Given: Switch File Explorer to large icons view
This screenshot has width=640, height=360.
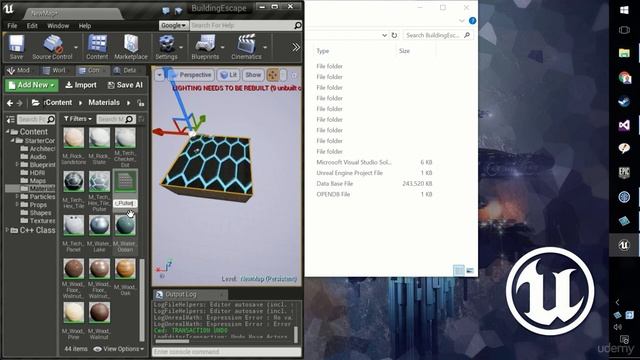Looking at the screenshot, I should 470,270.
